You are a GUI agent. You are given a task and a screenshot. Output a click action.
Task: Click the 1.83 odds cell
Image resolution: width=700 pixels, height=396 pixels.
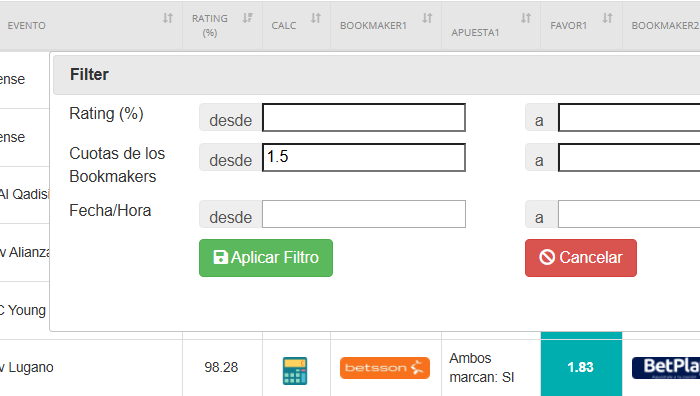coord(581,367)
